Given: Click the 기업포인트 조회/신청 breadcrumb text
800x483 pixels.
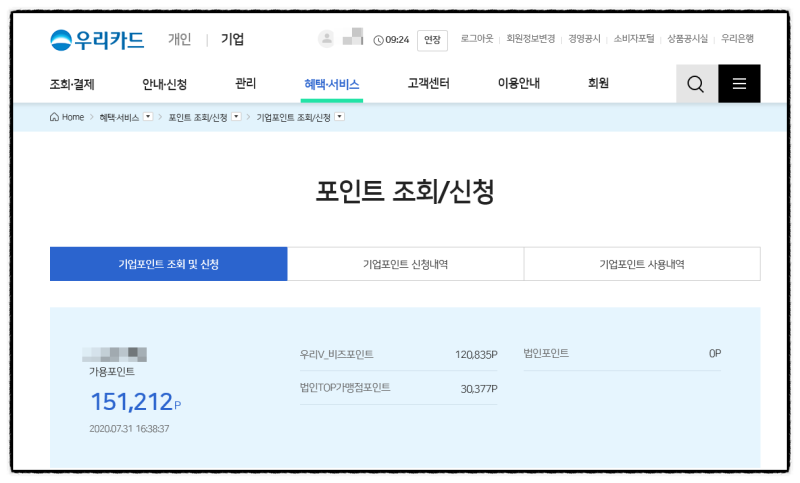Looking at the screenshot, I should (x=293, y=117).
